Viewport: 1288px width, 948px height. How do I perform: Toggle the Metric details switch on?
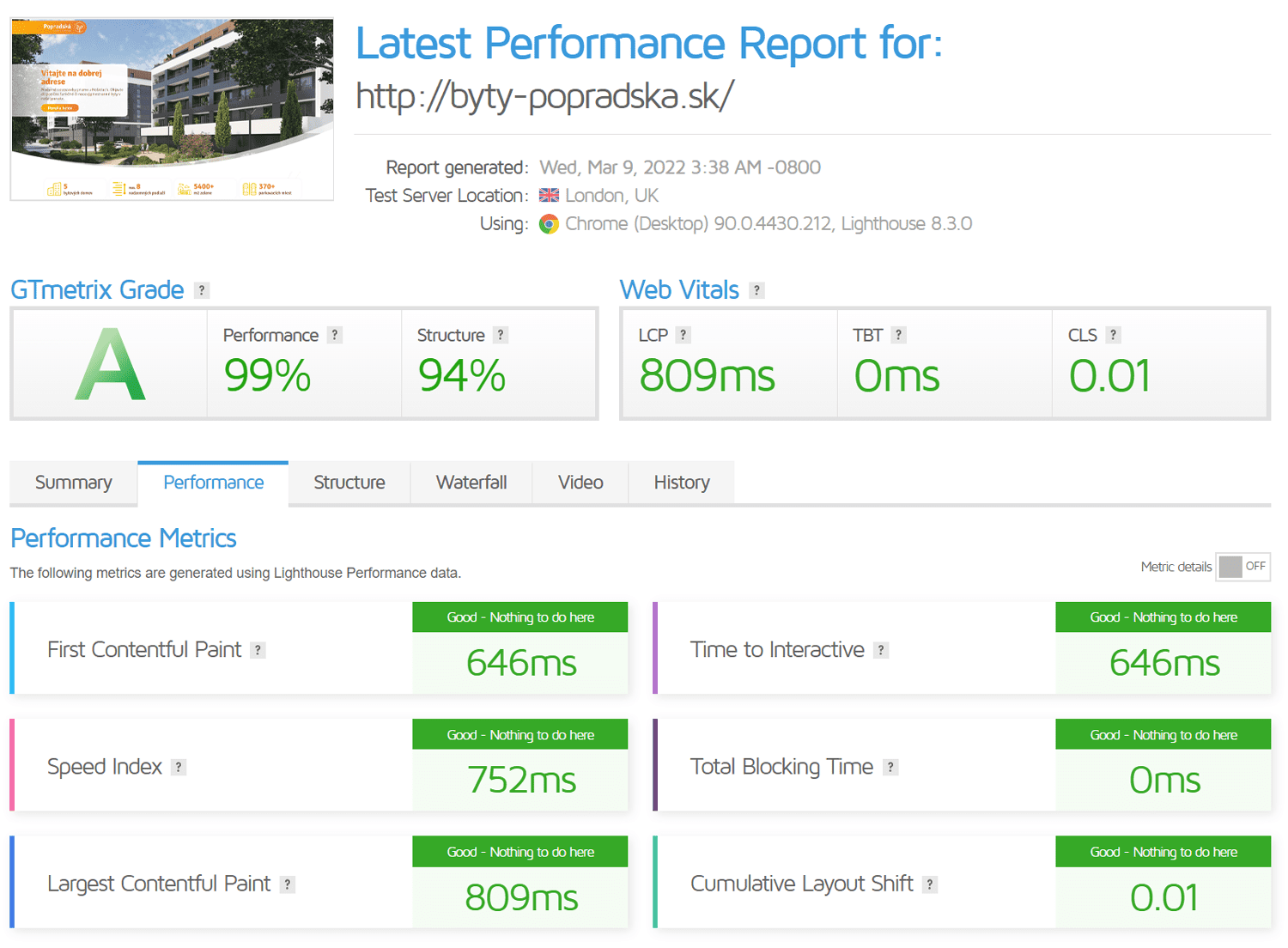click(1242, 567)
